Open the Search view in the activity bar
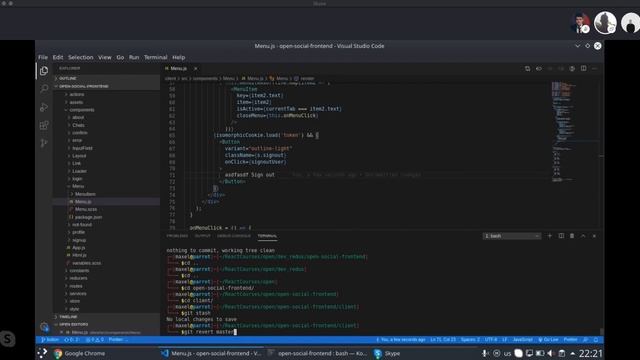The height and width of the screenshot is (360, 640). coord(44,89)
